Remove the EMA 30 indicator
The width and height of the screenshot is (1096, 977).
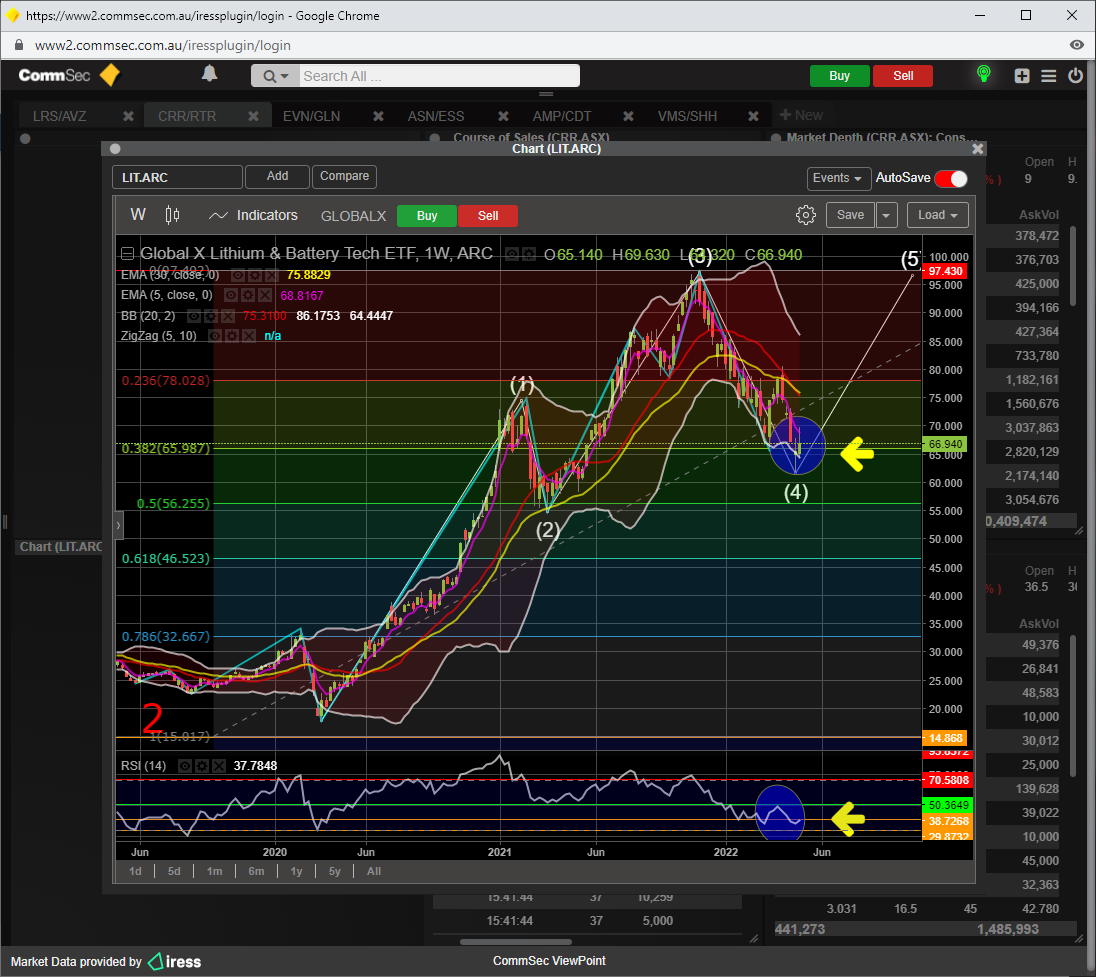click(x=271, y=275)
